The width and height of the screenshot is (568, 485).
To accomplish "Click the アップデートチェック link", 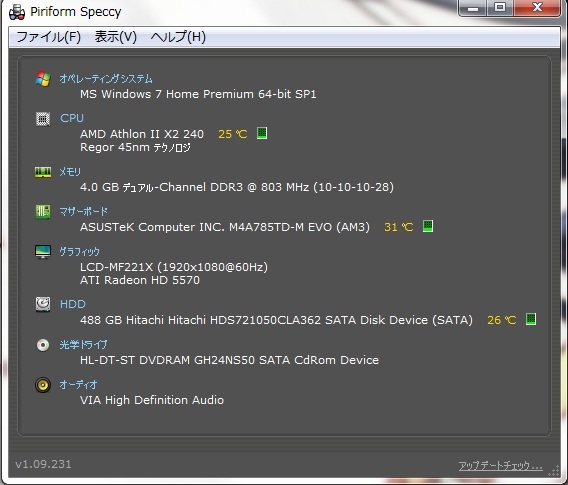I will [501, 465].
